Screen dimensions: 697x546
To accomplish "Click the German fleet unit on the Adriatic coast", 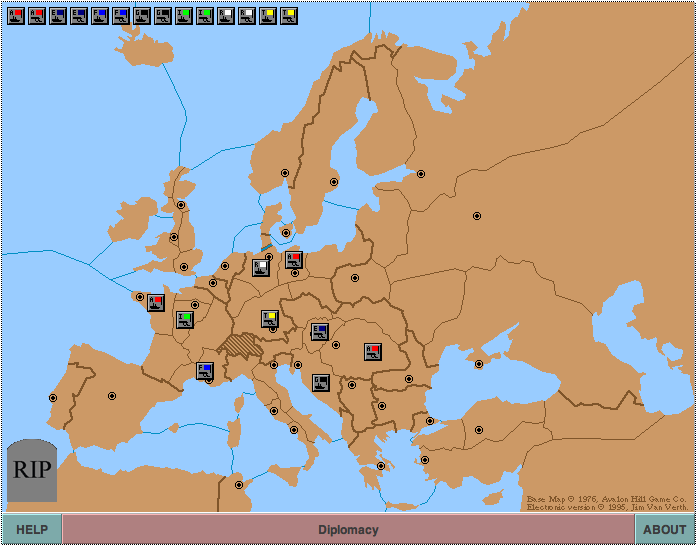I will pos(320,383).
